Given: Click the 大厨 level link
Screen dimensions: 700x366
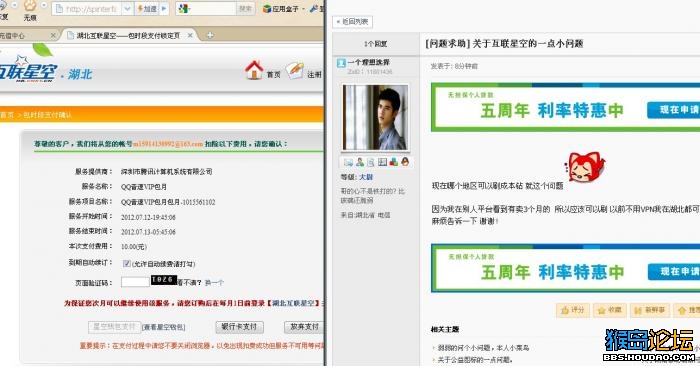Looking at the screenshot, I should (x=366, y=177).
